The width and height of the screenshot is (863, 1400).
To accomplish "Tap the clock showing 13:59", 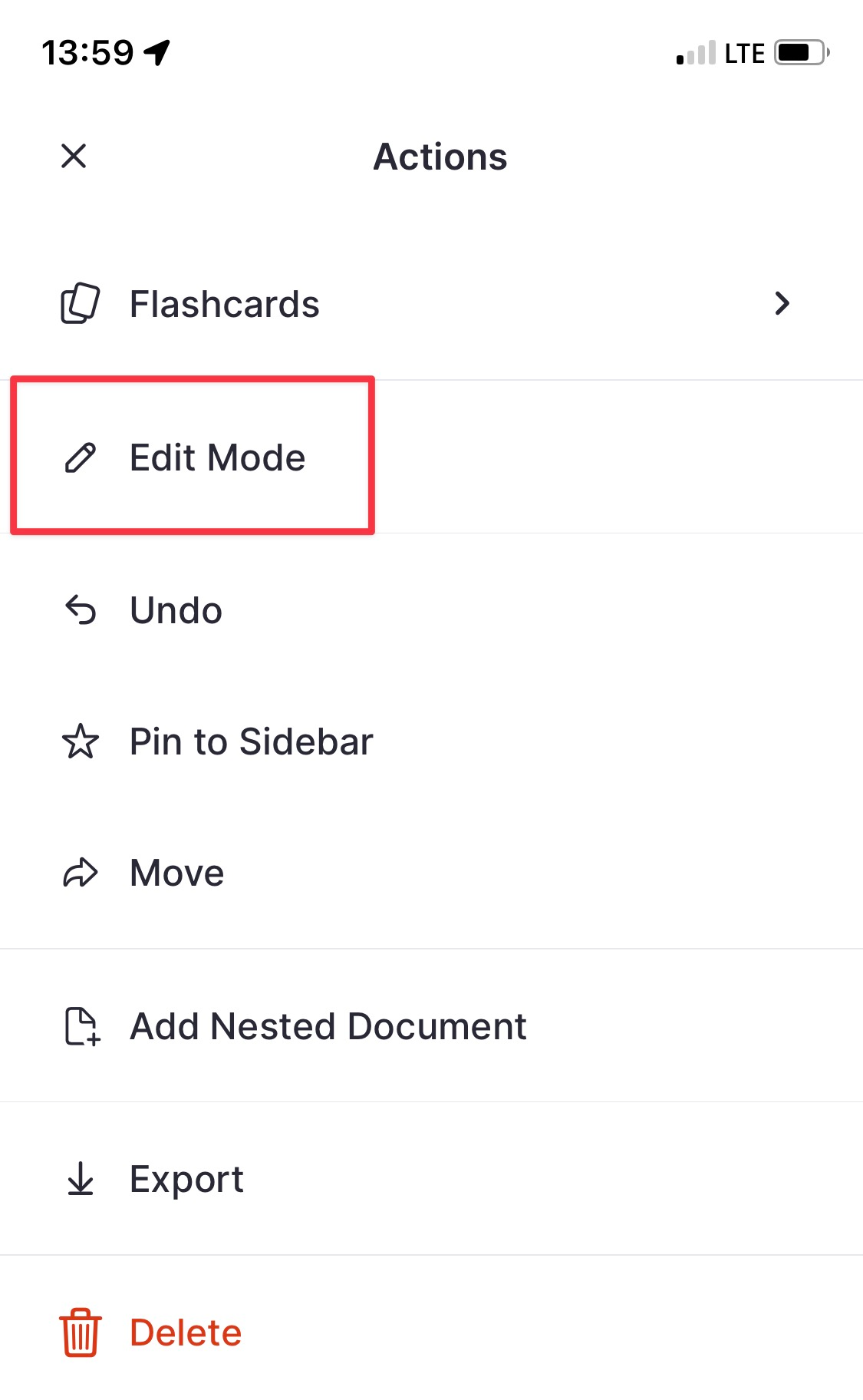I will (87, 53).
